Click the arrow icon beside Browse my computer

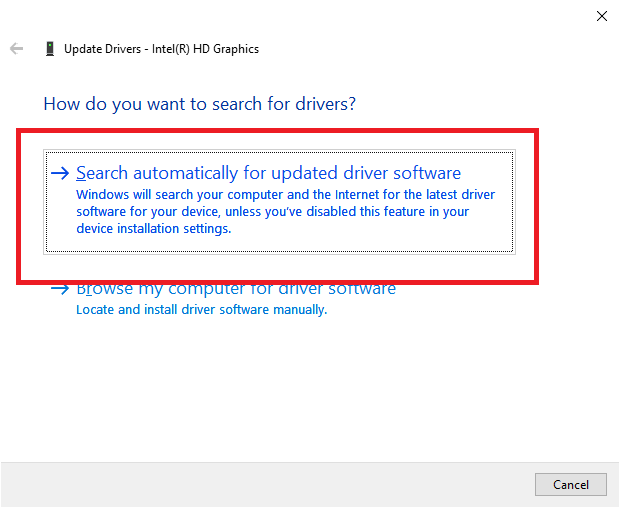(x=60, y=289)
